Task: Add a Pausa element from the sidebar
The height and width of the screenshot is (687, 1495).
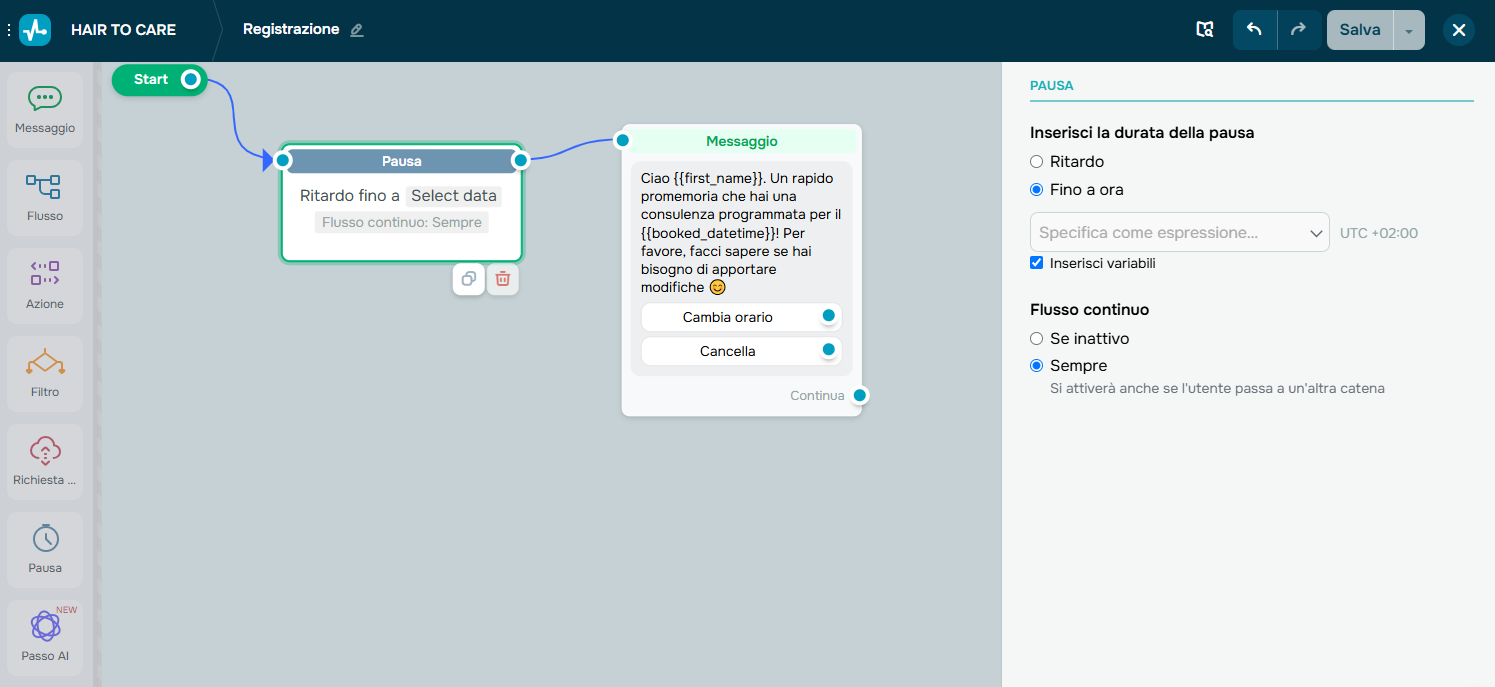Action: tap(44, 548)
